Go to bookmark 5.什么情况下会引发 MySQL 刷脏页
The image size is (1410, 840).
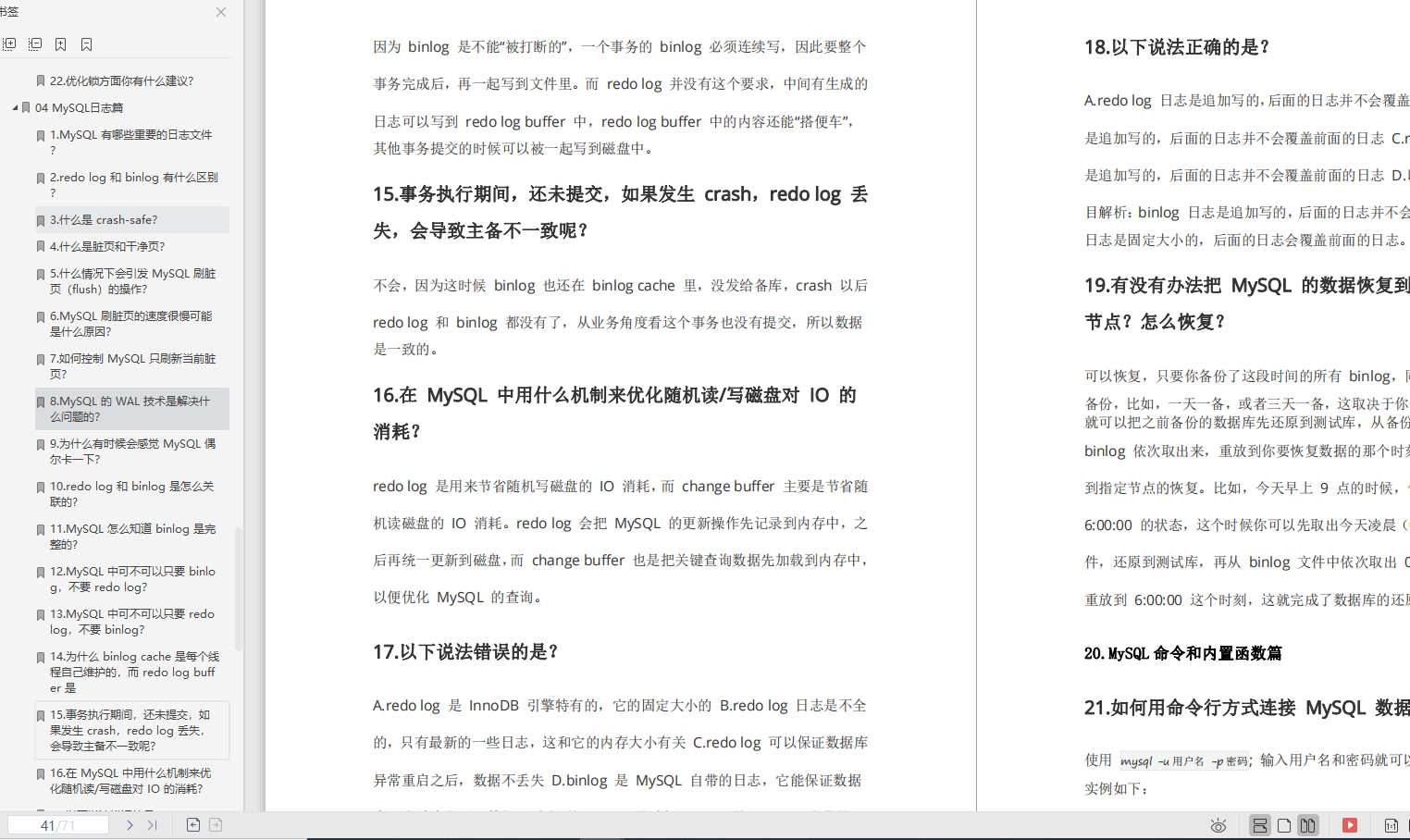(133, 281)
